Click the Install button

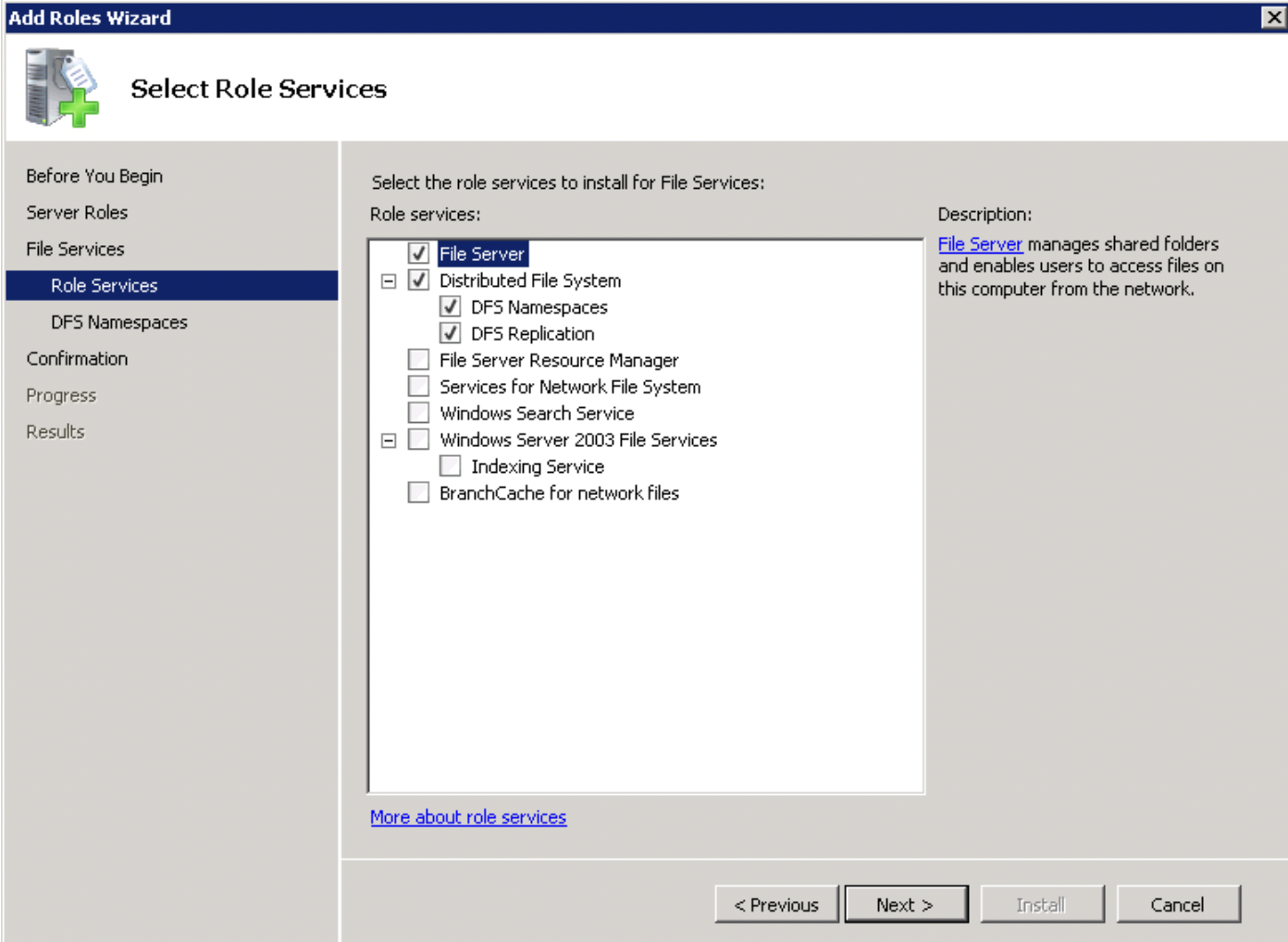1042,904
